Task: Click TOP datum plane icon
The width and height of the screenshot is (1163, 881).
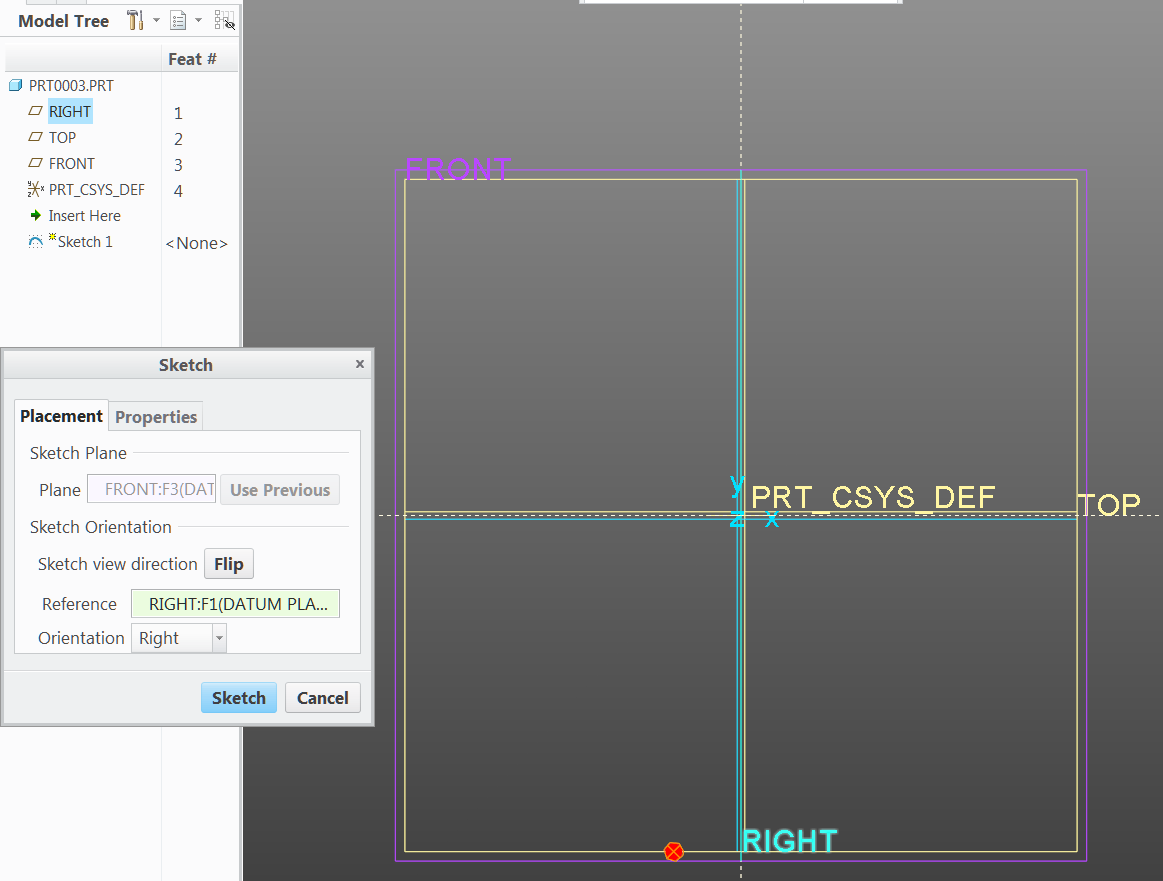Action: coord(36,136)
